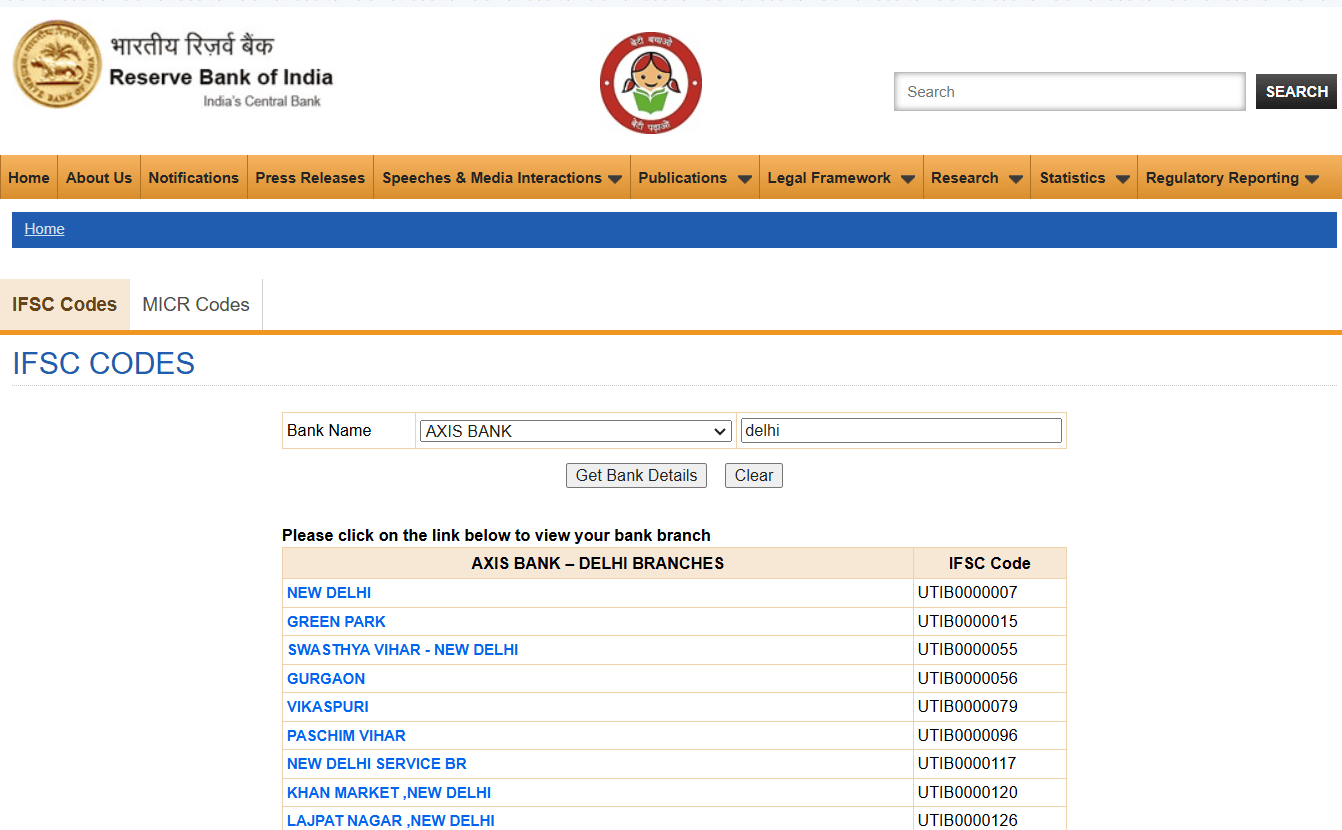Open the GREEN PARK branch link
This screenshot has height=830, width=1342.
[x=336, y=621]
